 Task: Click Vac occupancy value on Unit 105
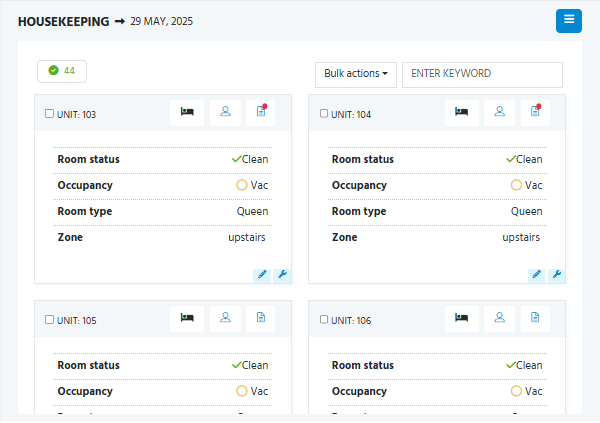coord(252,391)
